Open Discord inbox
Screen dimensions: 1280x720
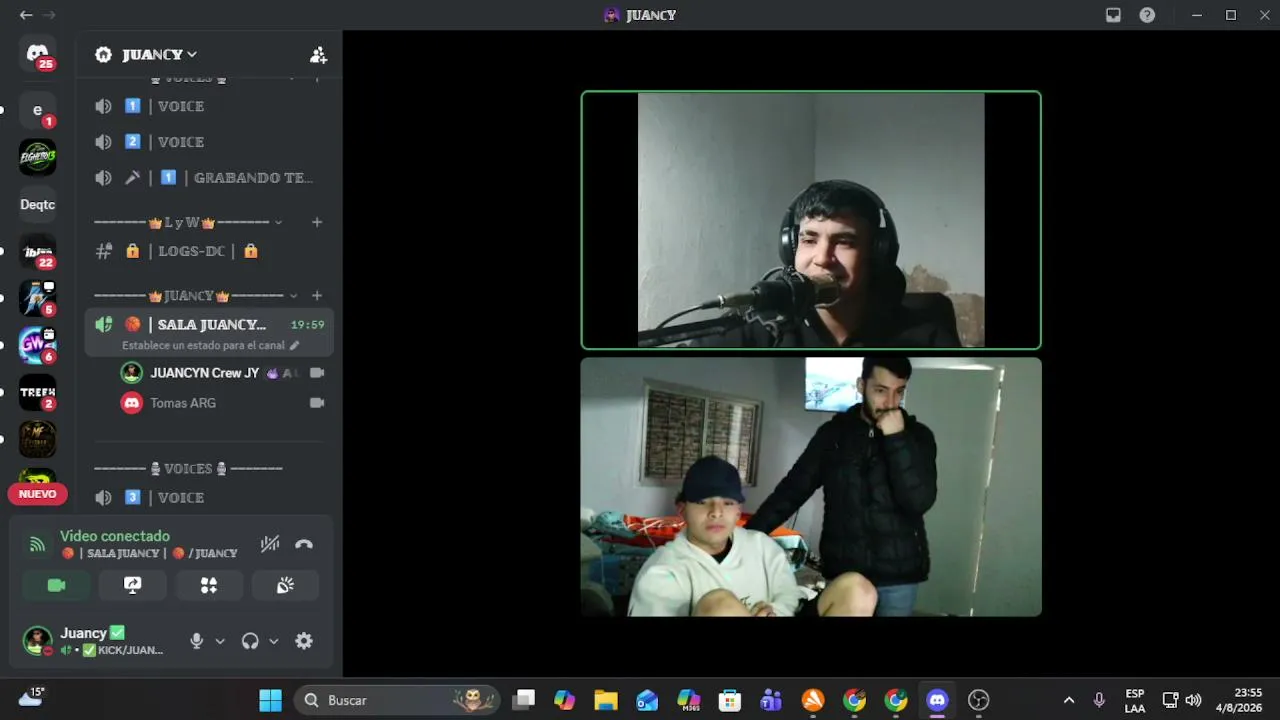tap(1113, 15)
